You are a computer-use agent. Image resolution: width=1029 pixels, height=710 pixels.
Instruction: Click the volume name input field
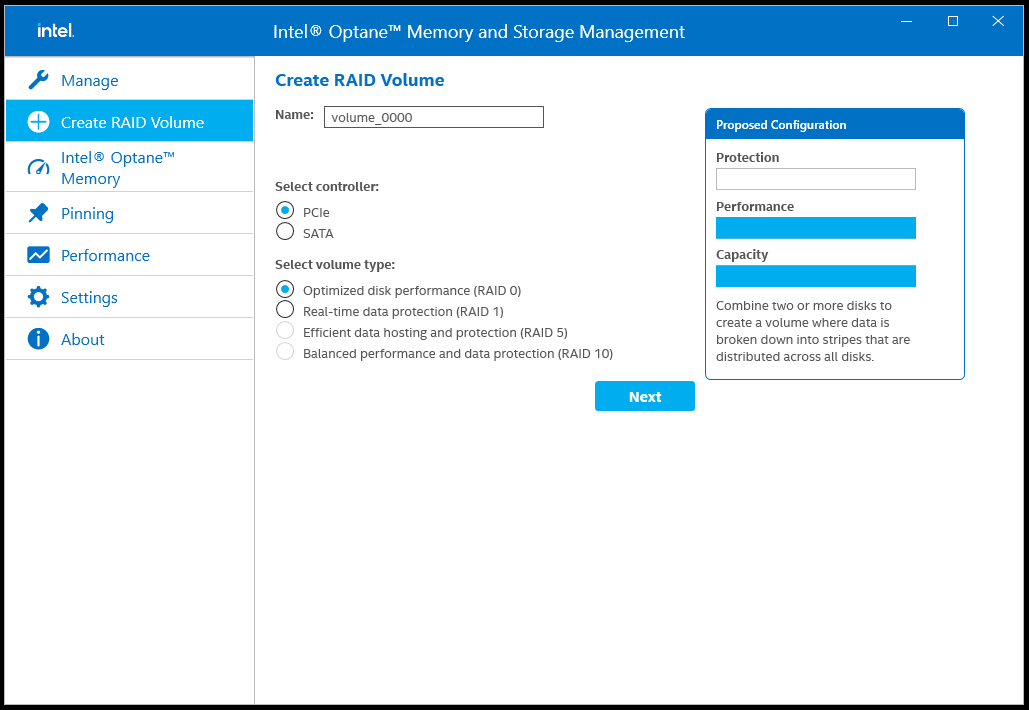(433, 117)
